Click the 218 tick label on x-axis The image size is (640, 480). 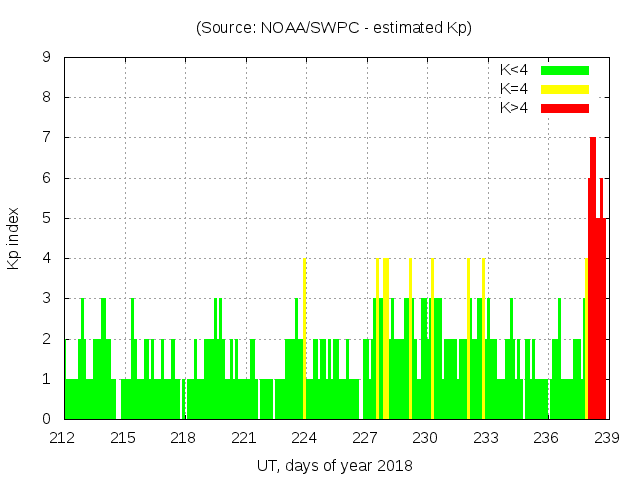pos(183,438)
